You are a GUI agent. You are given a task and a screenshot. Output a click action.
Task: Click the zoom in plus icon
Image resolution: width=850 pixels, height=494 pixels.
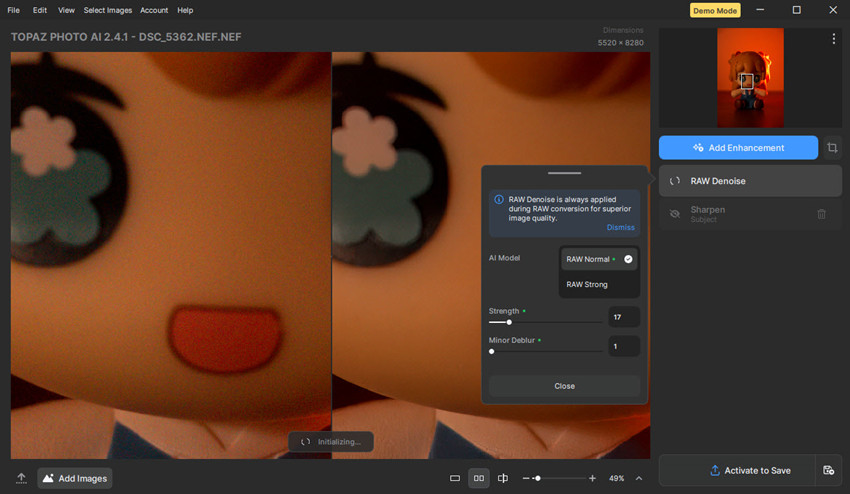tap(592, 479)
